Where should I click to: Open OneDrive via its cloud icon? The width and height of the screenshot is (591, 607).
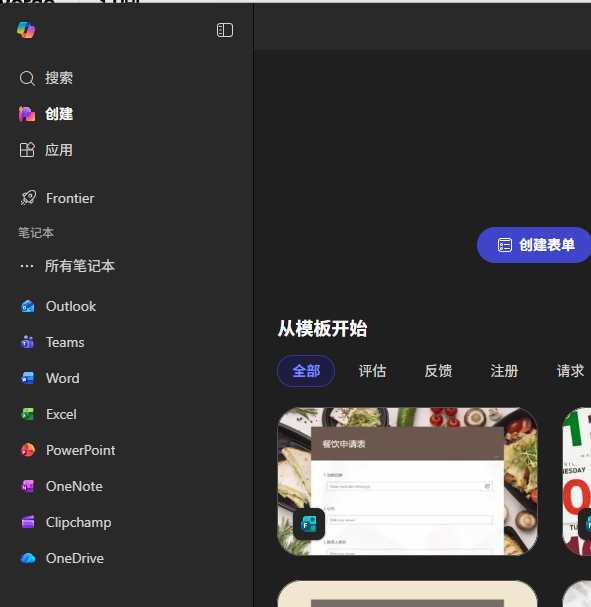27,558
